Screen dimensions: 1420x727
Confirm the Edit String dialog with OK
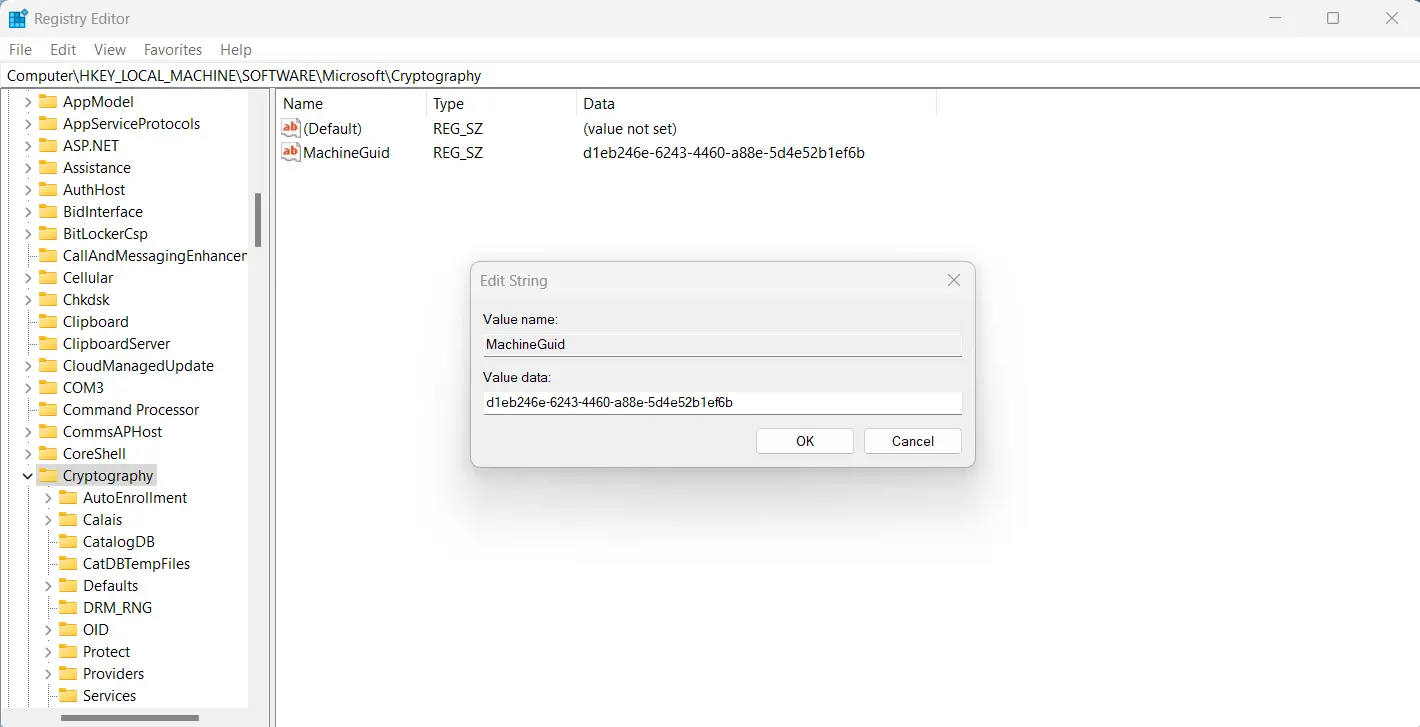(805, 441)
